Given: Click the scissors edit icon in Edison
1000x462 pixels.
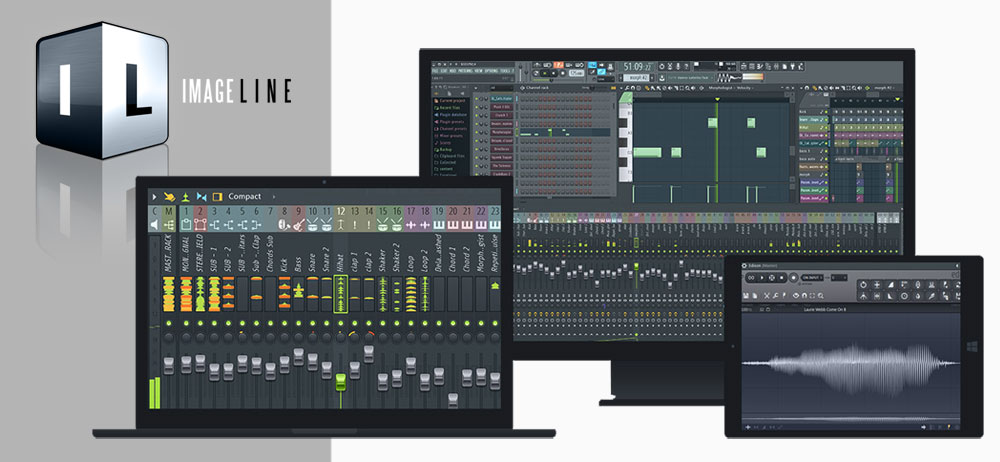Looking at the screenshot, I should (767, 295).
